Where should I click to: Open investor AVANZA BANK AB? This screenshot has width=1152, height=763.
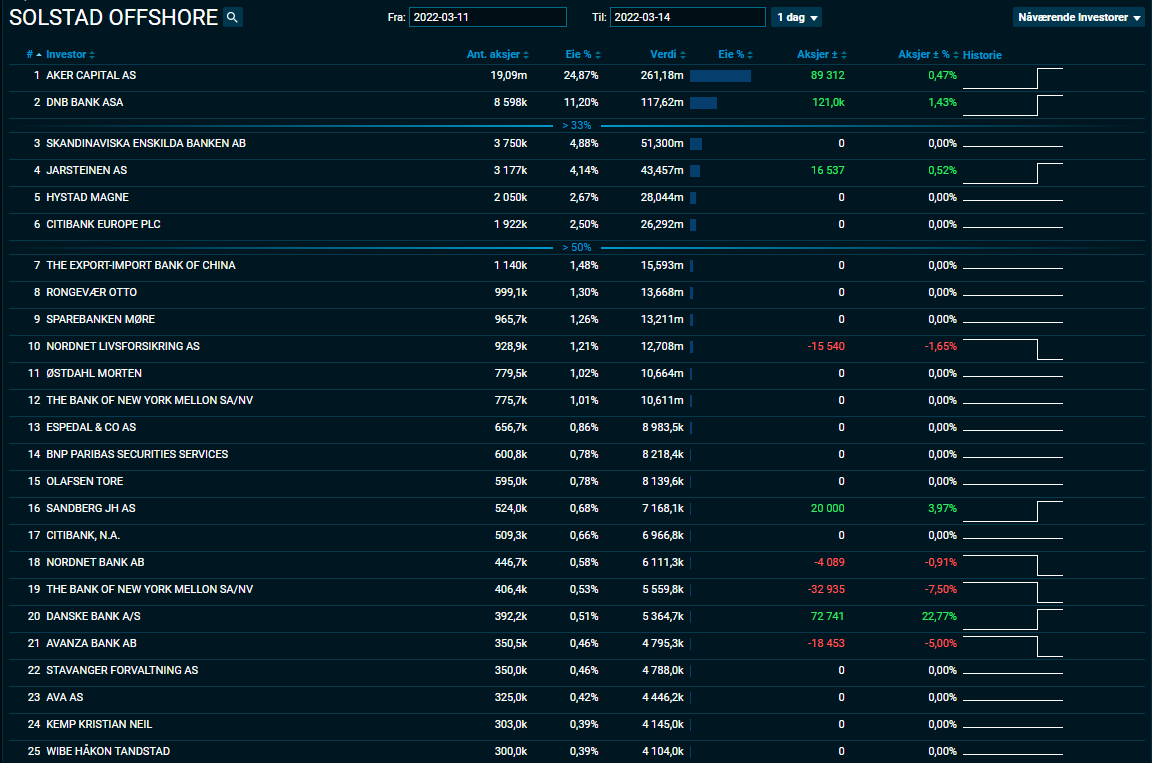tap(91, 643)
